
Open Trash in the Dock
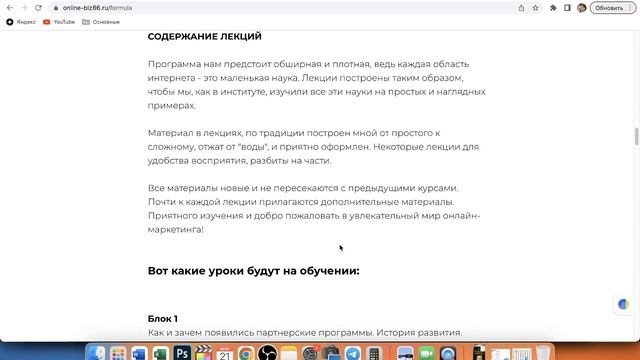pyautogui.click(x=543, y=353)
